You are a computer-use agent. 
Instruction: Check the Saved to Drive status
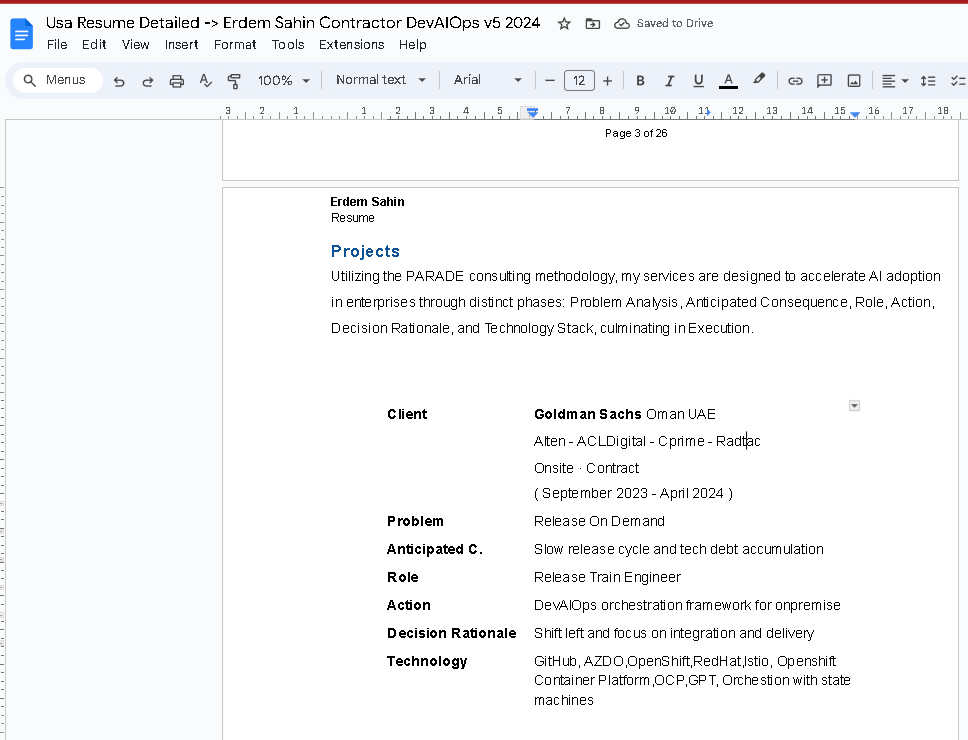664,23
